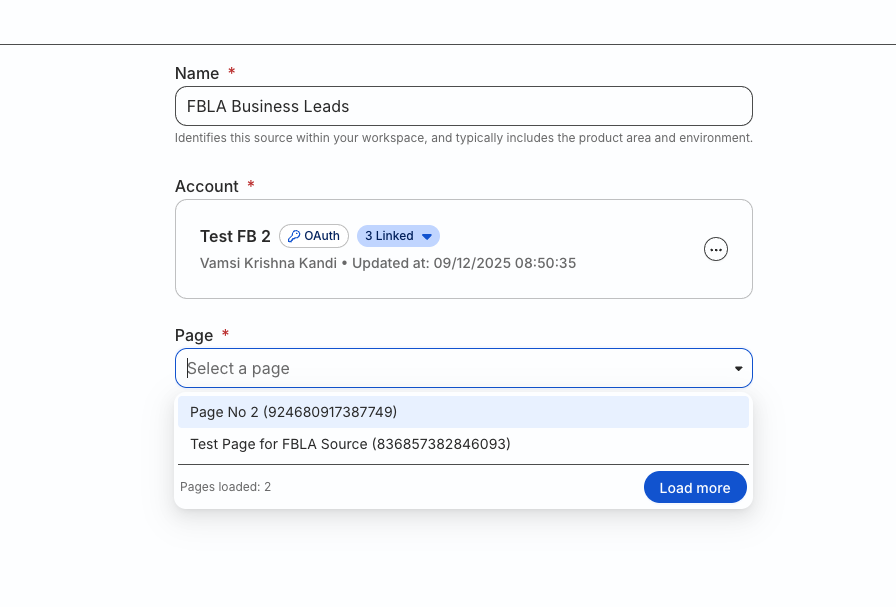Click the Name helper description text
The image size is (896, 607).
pos(463,138)
